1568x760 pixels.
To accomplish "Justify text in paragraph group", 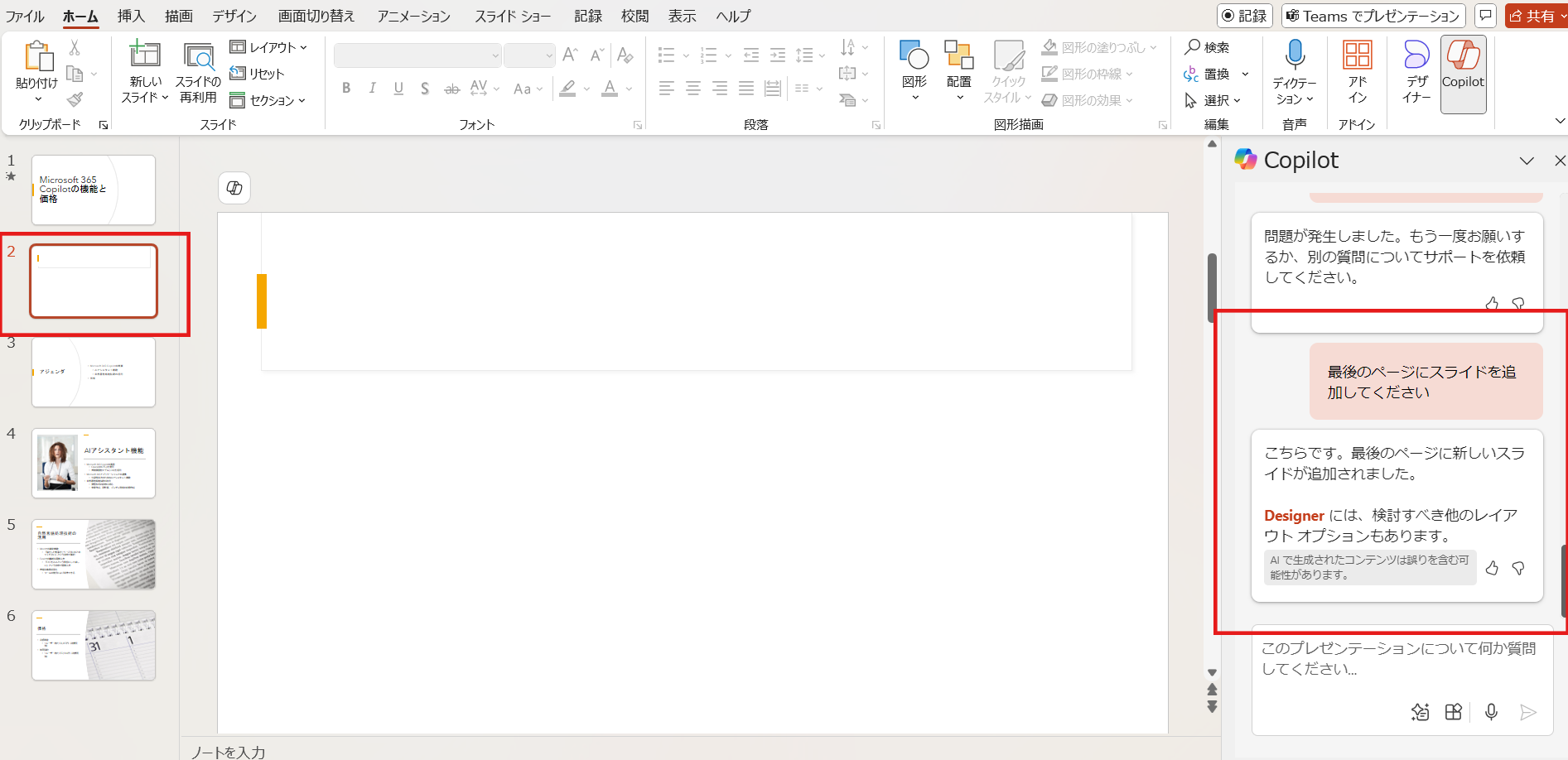I will click(x=746, y=88).
